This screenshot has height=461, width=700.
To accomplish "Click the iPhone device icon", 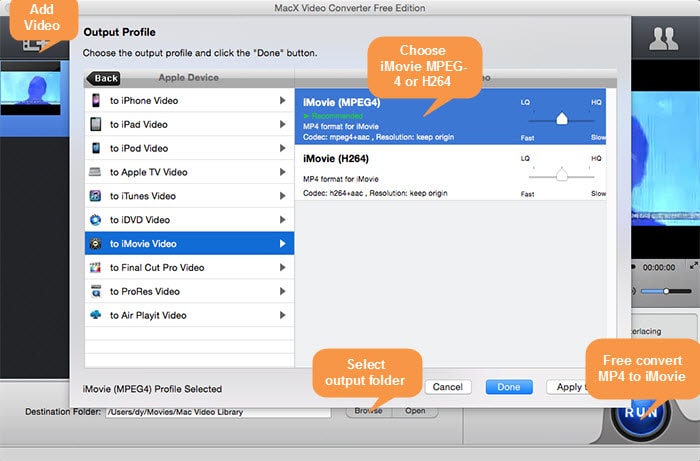I will (96, 100).
